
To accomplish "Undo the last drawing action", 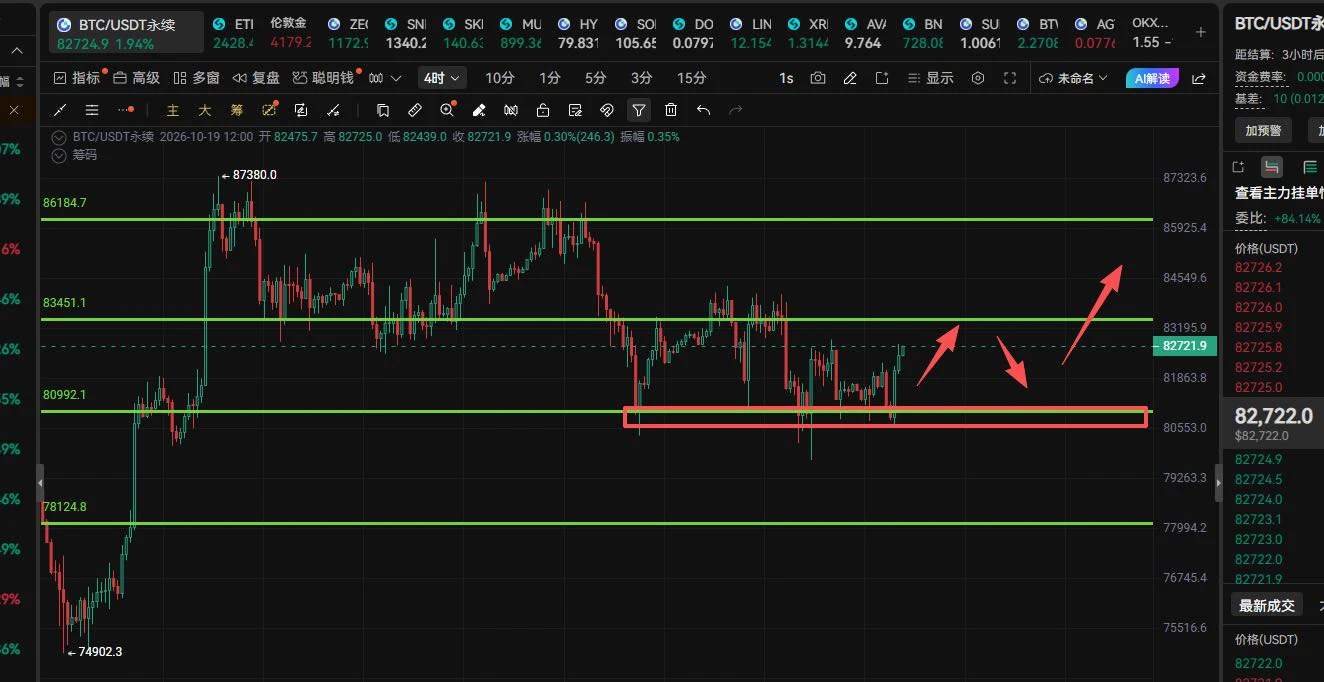I will pyautogui.click(x=703, y=110).
